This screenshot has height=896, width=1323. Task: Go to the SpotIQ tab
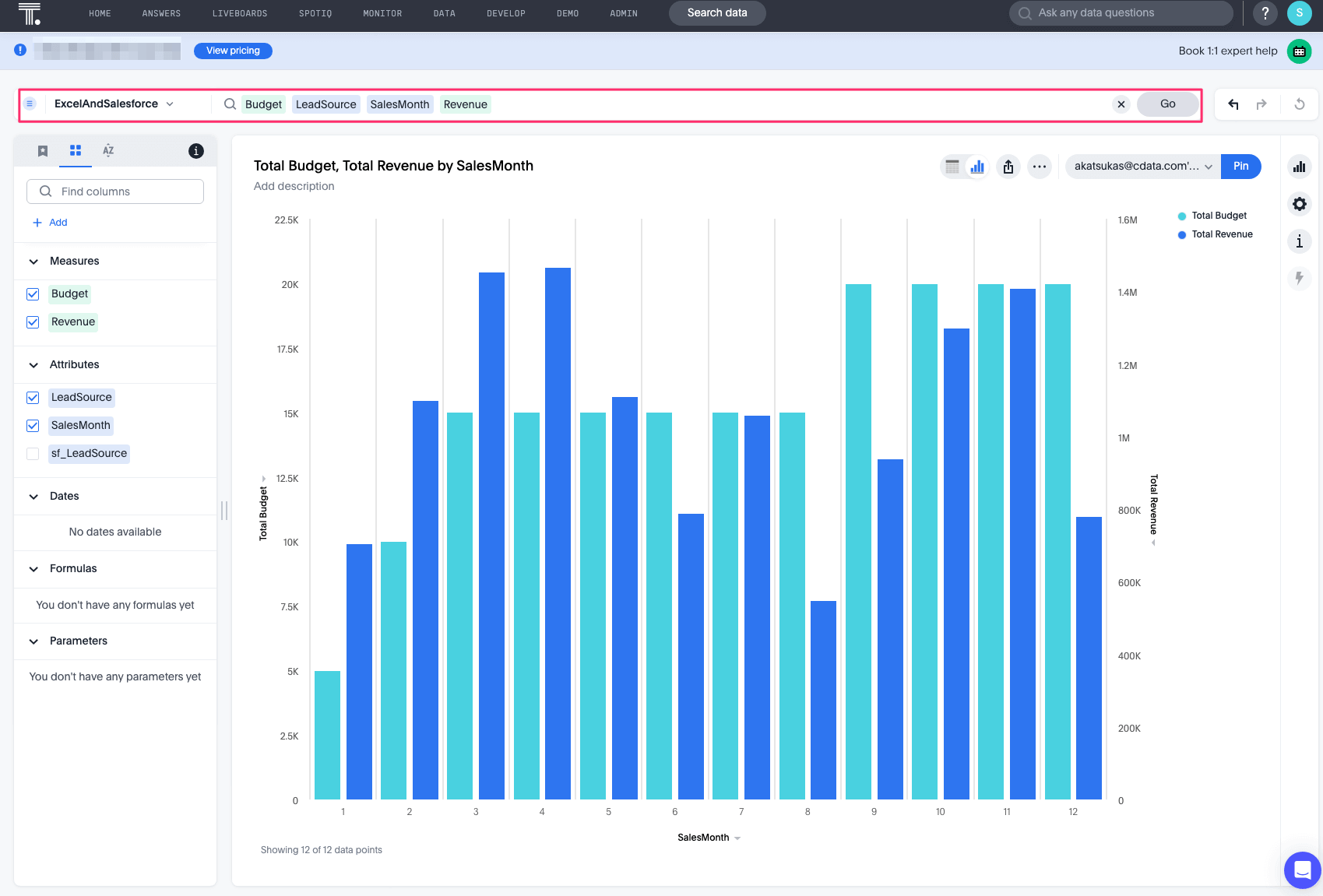click(315, 13)
